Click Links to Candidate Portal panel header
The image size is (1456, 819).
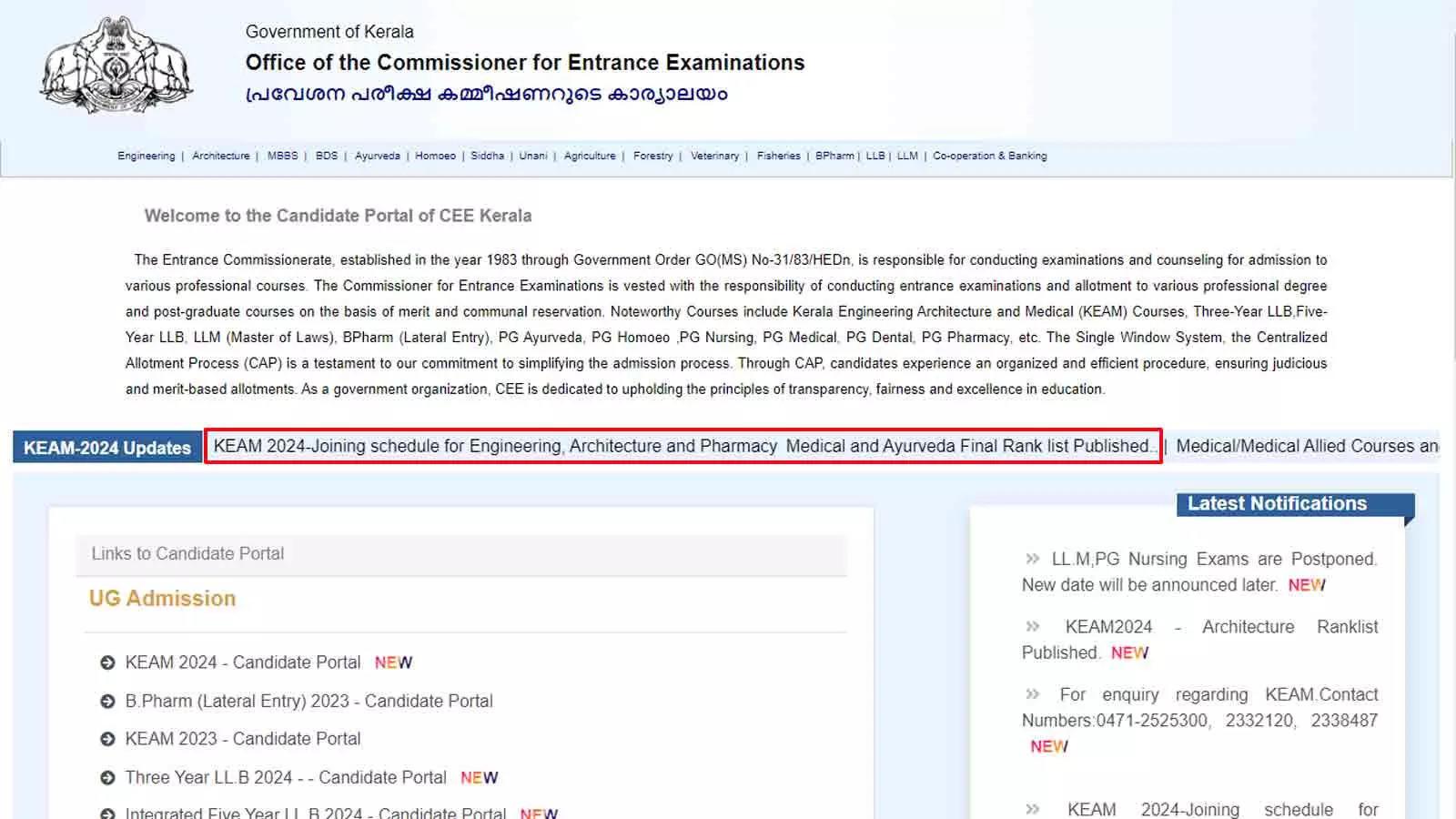pos(461,554)
